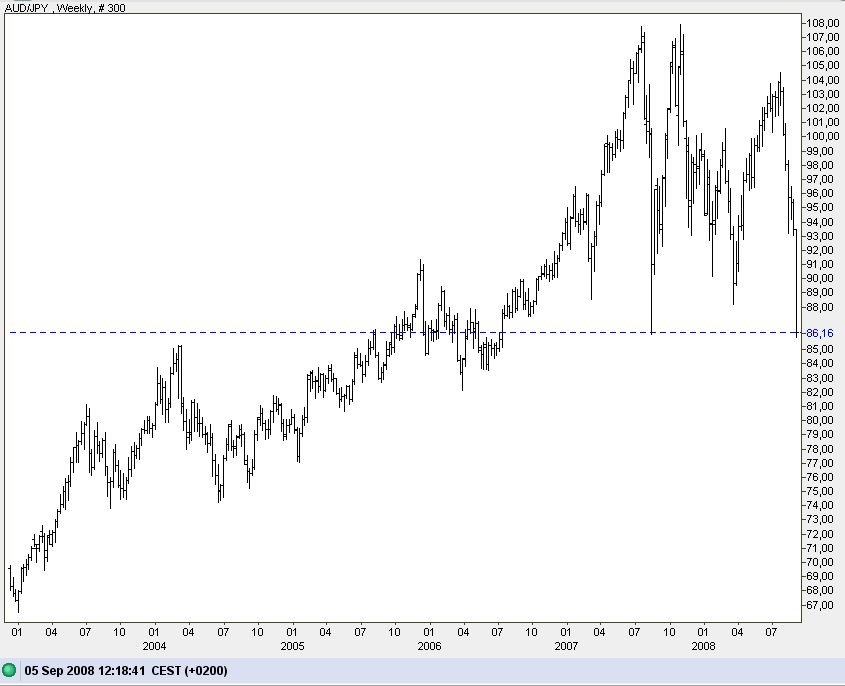
Task: Click the 95,00 price axis label
Action: tap(820, 207)
